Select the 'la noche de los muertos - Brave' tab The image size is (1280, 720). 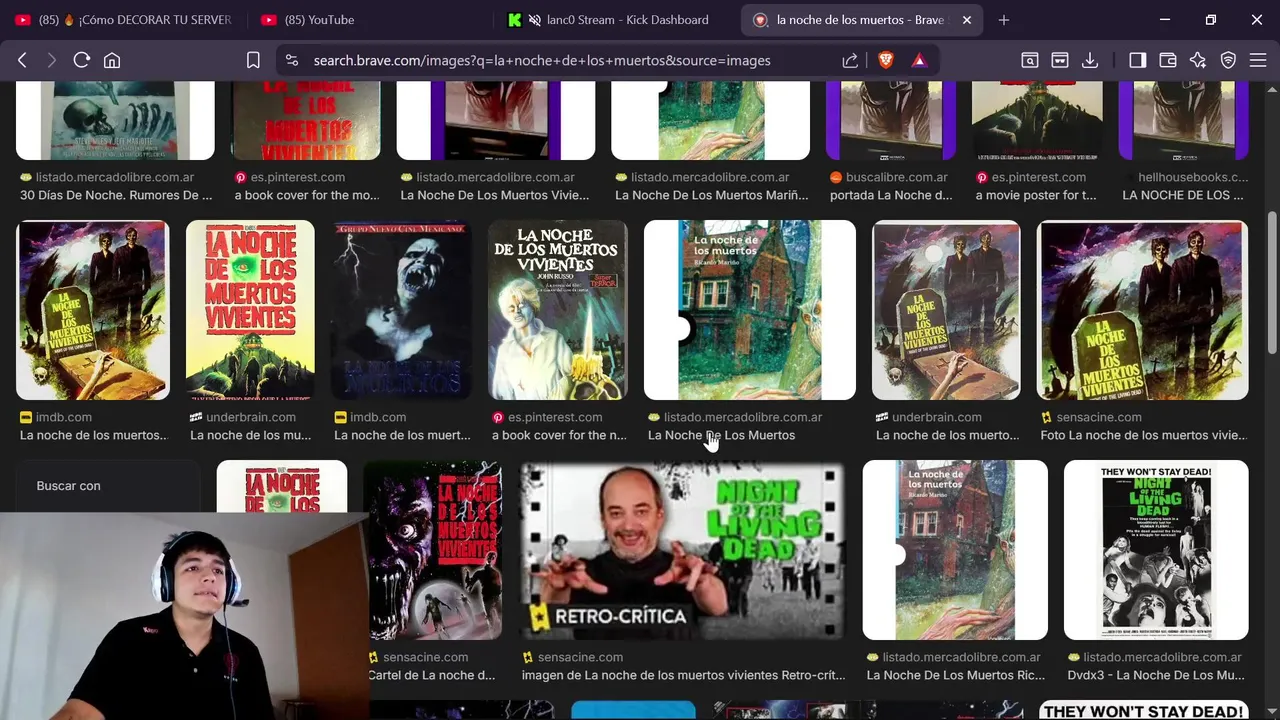(x=862, y=20)
